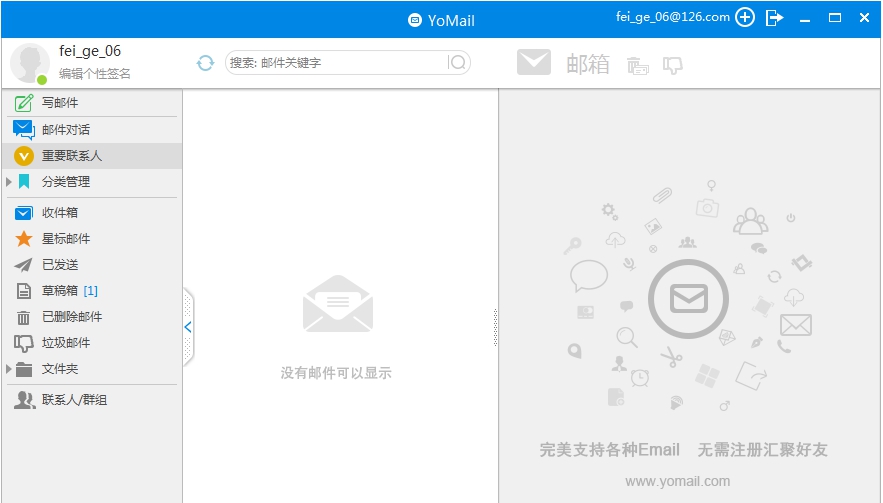The width and height of the screenshot is (883, 503).
Task: Click the move-to-folder icon next to 邮箱
Action: 637,66
